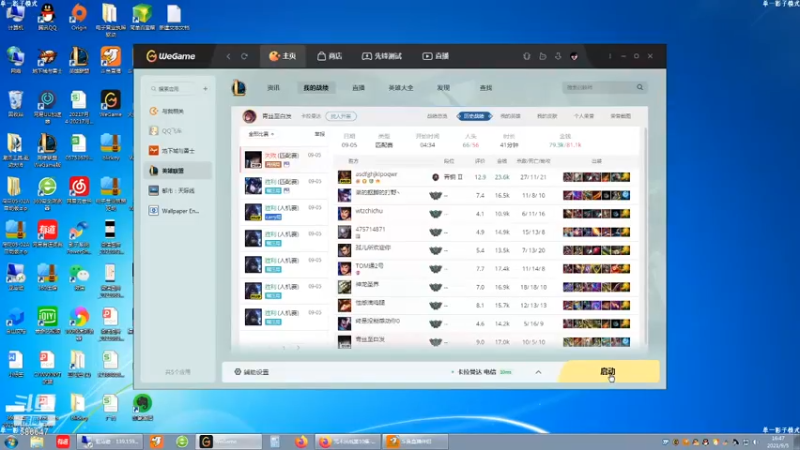Open the Origin desktop icon
Screen dimensions: 800x450
[79, 17]
